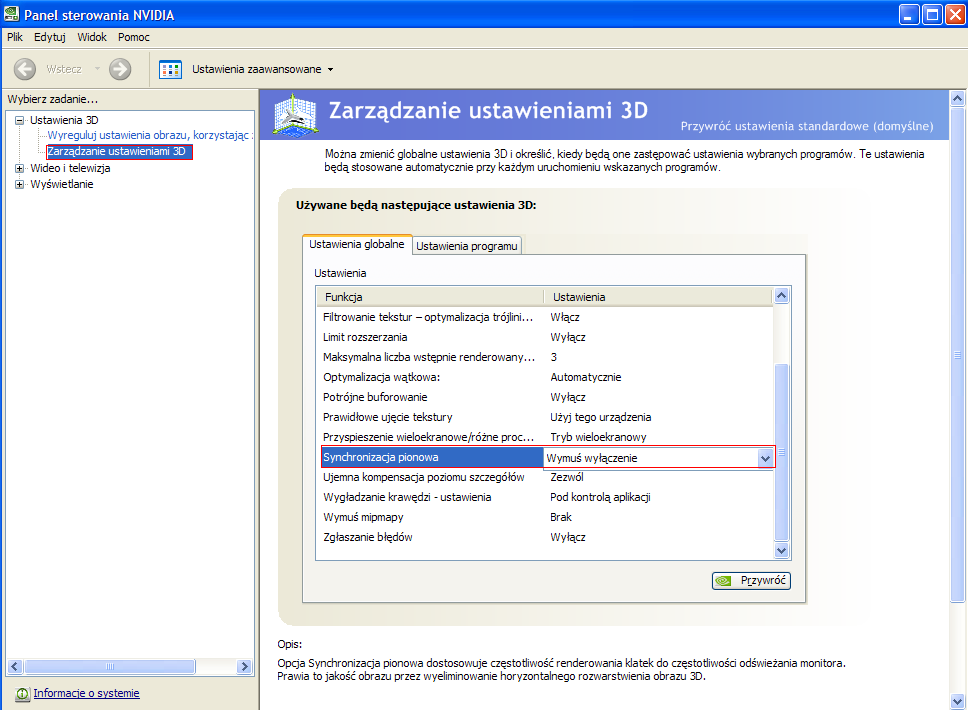Click settings list scroll up arrow
The width and height of the screenshot is (968, 710).
782,296
